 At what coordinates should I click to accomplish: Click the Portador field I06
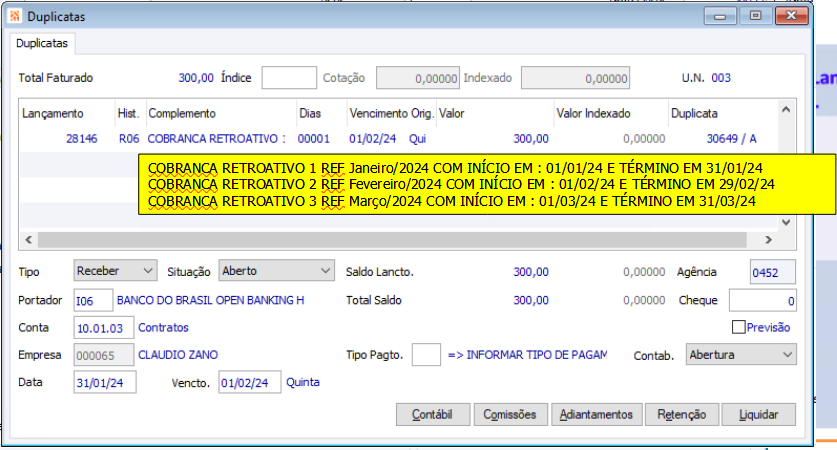pyautogui.click(x=93, y=301)
